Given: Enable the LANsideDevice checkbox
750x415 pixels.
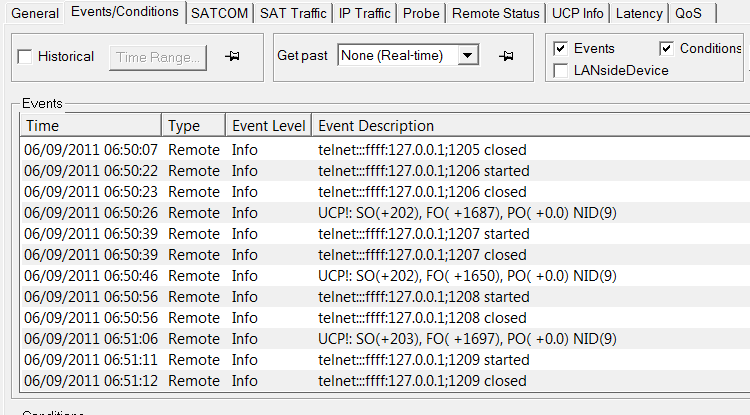Looking at the screenshot, I should [560, 71].
